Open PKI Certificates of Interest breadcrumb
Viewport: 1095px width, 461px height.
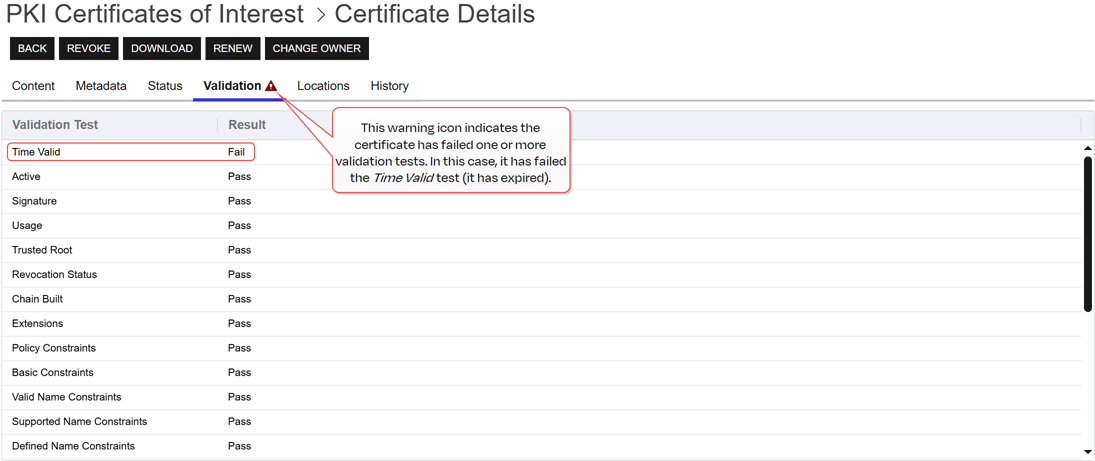(155, 14)
